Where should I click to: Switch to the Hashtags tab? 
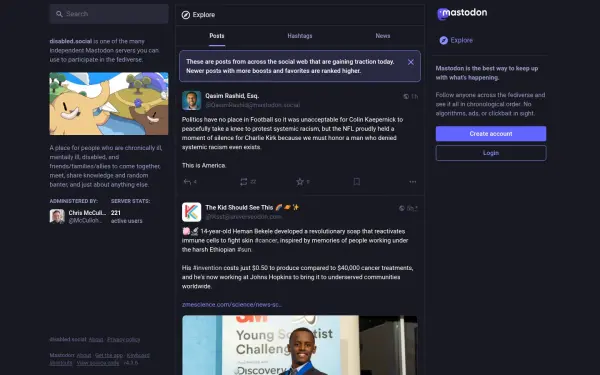click(x=300, y=36)
